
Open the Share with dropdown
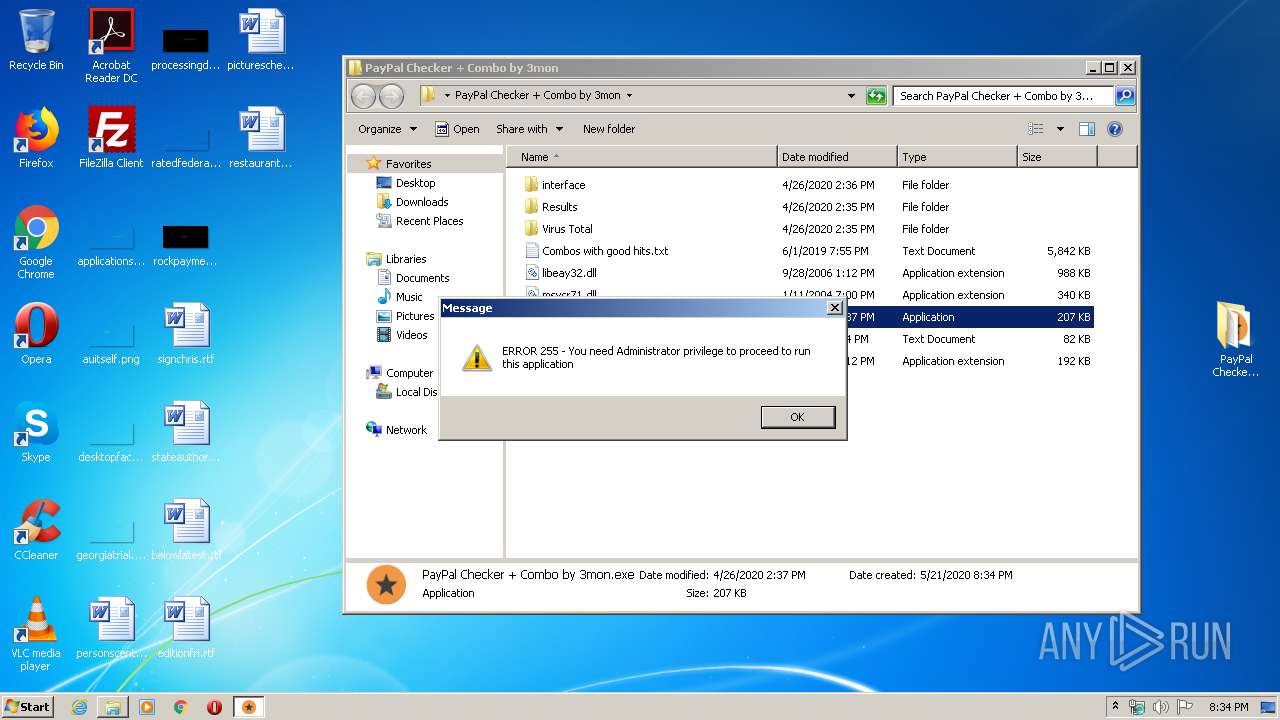point(530,129)
